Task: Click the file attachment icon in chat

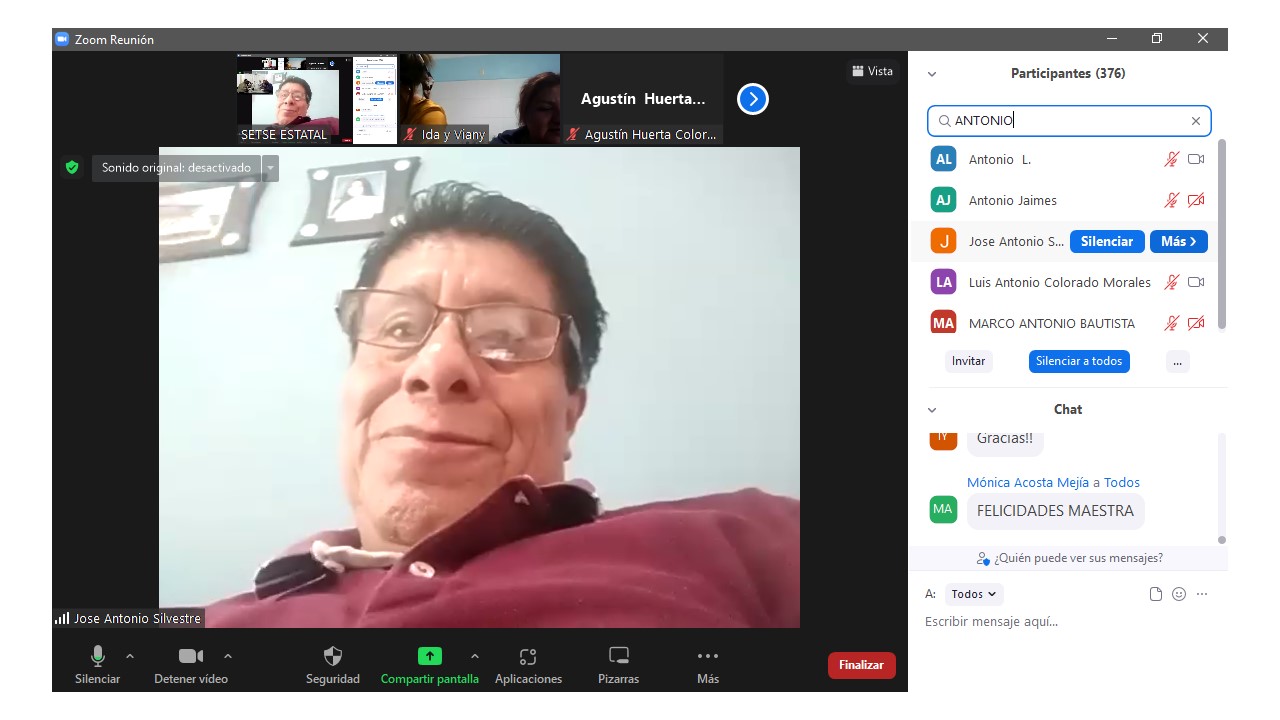Action: [x=1156, y=594]
